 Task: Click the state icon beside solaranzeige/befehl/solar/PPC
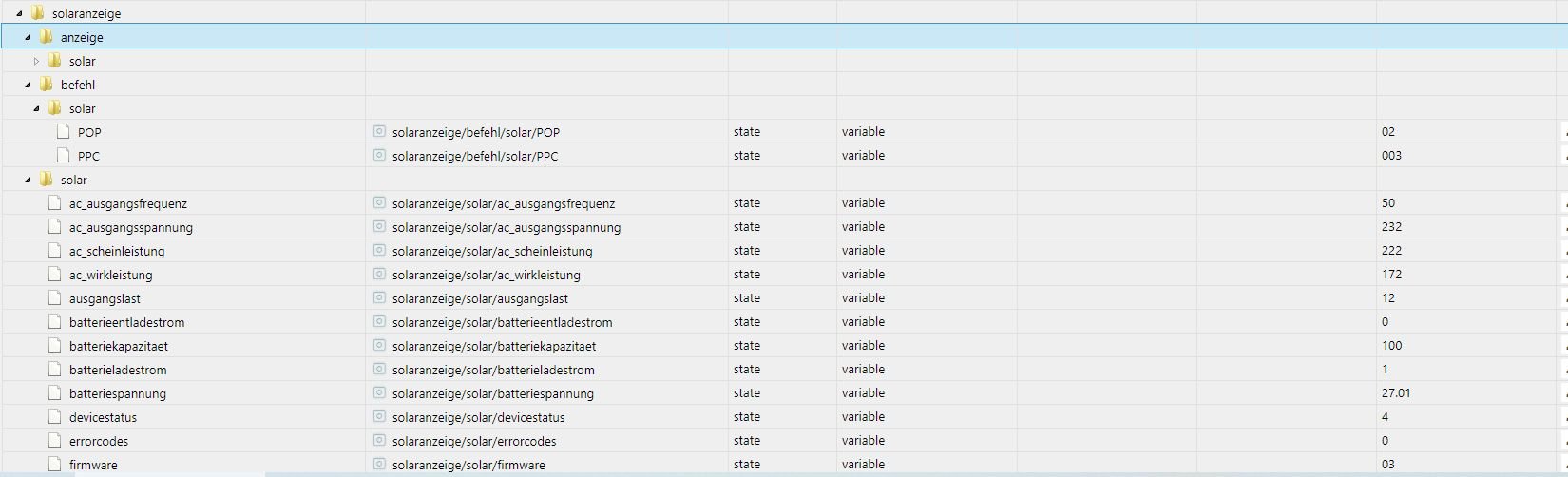(379, 156)
